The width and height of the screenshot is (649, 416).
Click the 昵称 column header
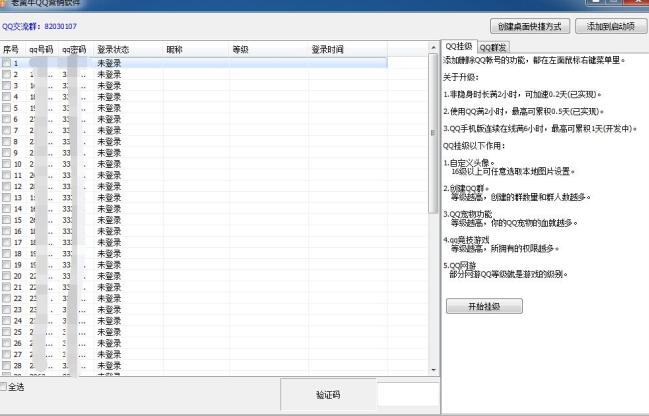pyautogui.click(x=196, y=50)
